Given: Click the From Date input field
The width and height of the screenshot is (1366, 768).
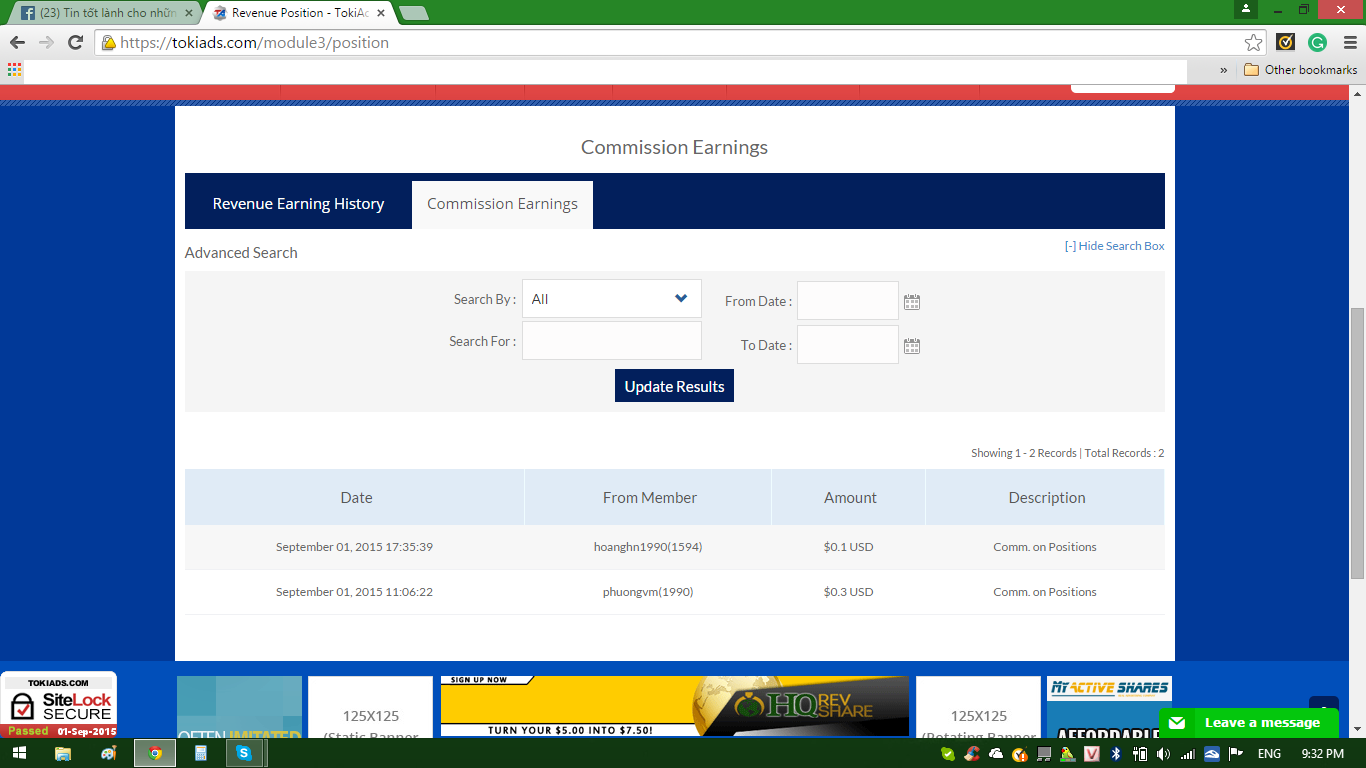Looking at the screenshot, I should 848,301.
